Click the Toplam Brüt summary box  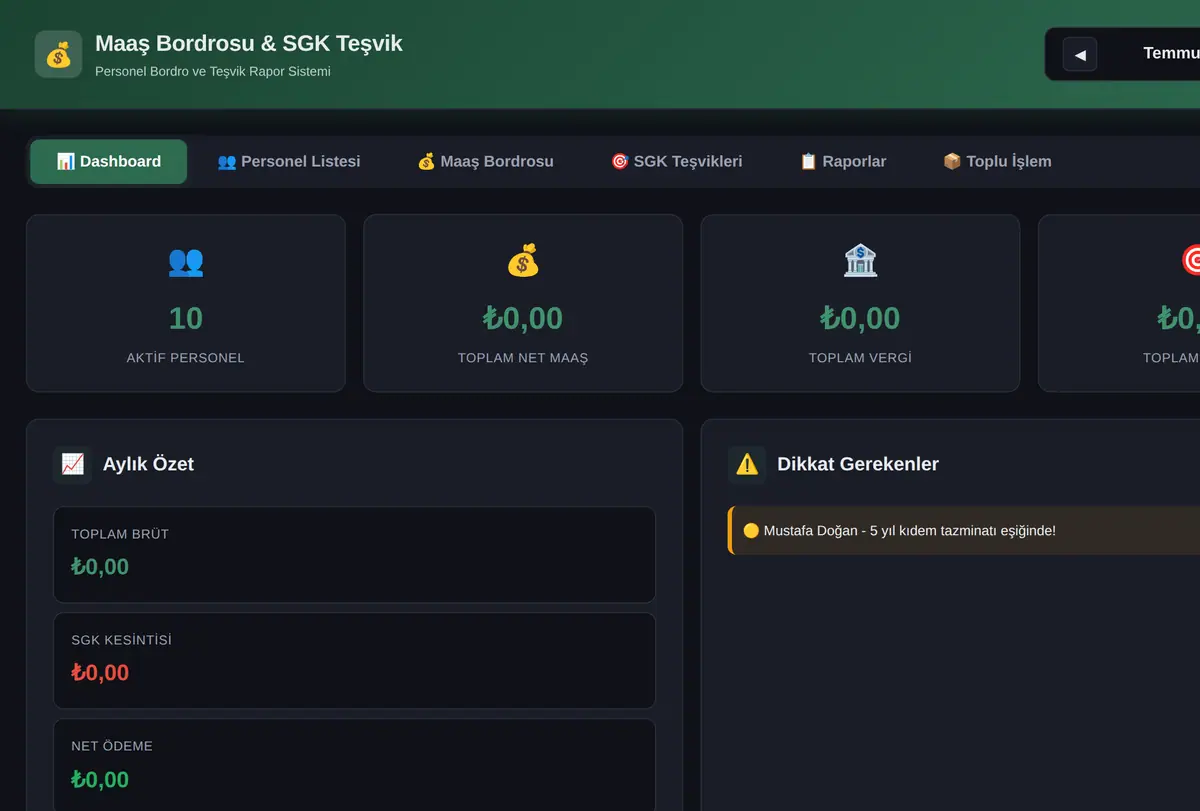click(x=354, y=555)
